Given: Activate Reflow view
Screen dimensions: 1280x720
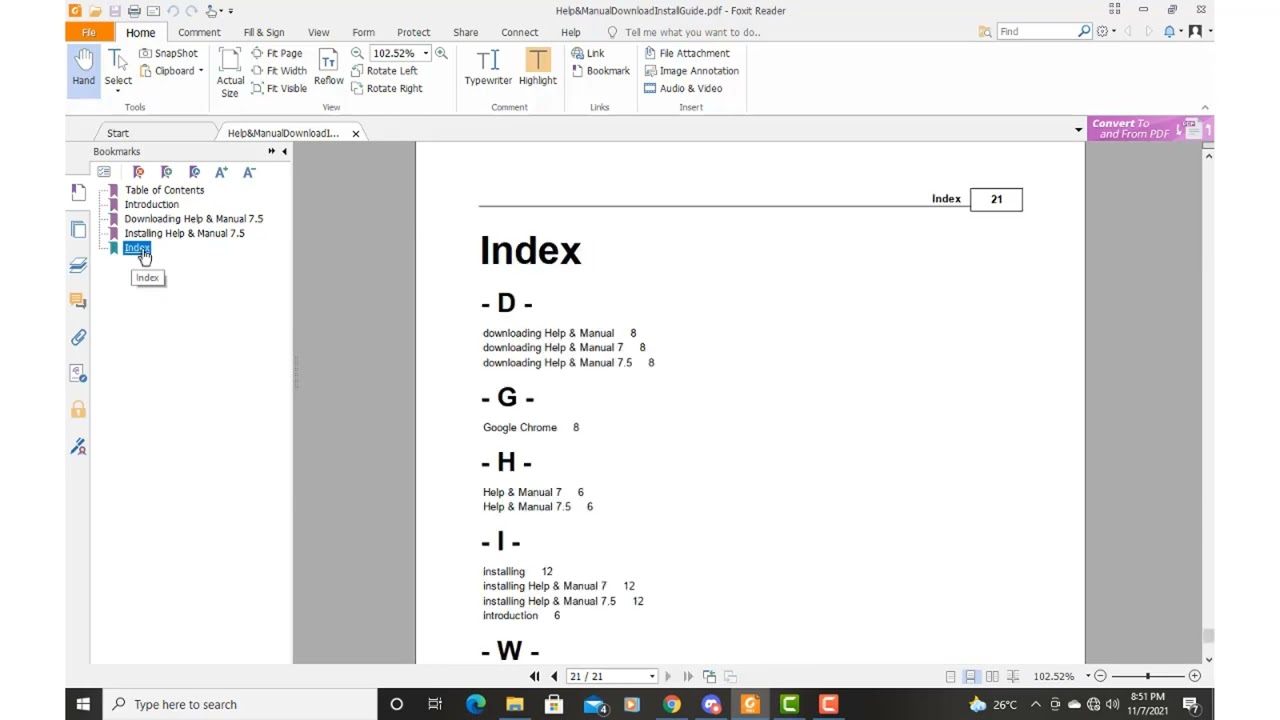Looking at the screenshot, I should (328, 69).
